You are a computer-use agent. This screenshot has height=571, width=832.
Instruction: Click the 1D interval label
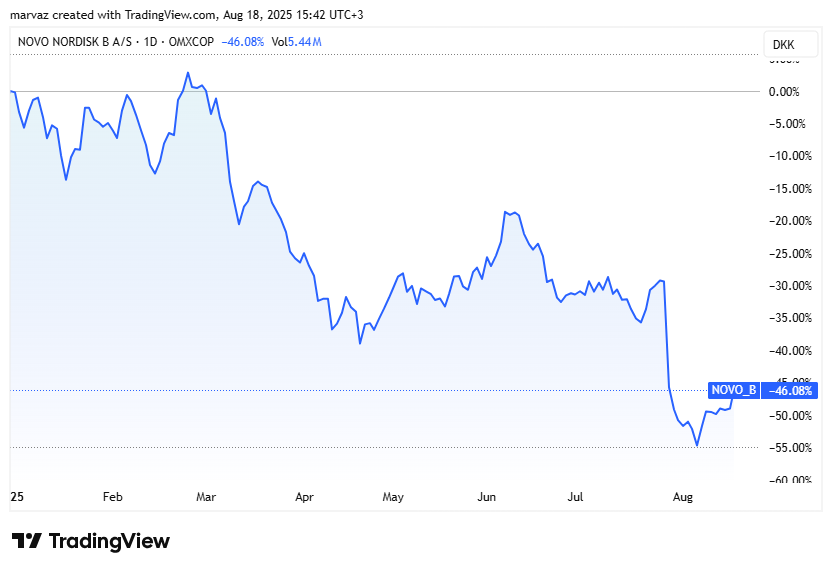click(x=150, y=42)
